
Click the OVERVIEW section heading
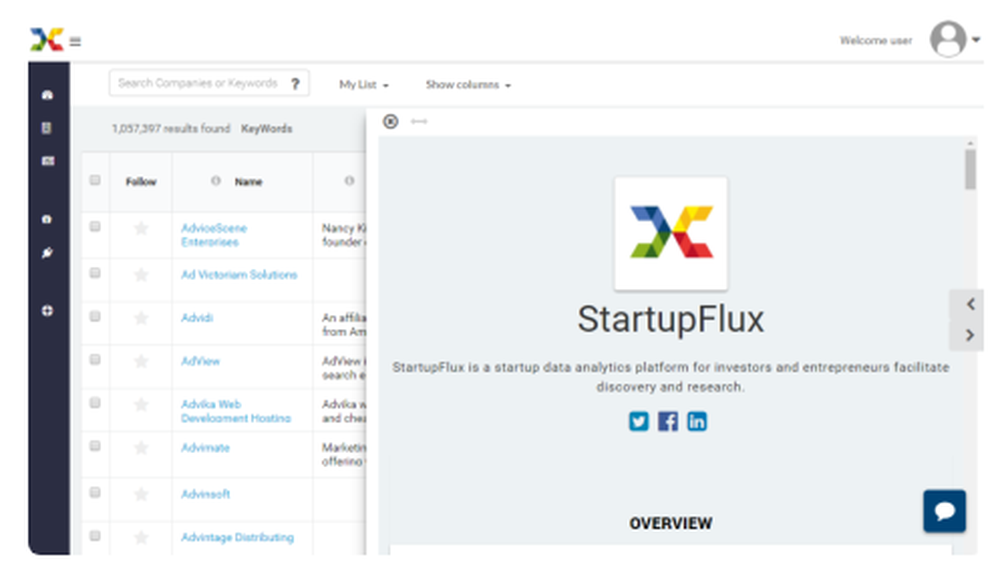pos(670,523)
